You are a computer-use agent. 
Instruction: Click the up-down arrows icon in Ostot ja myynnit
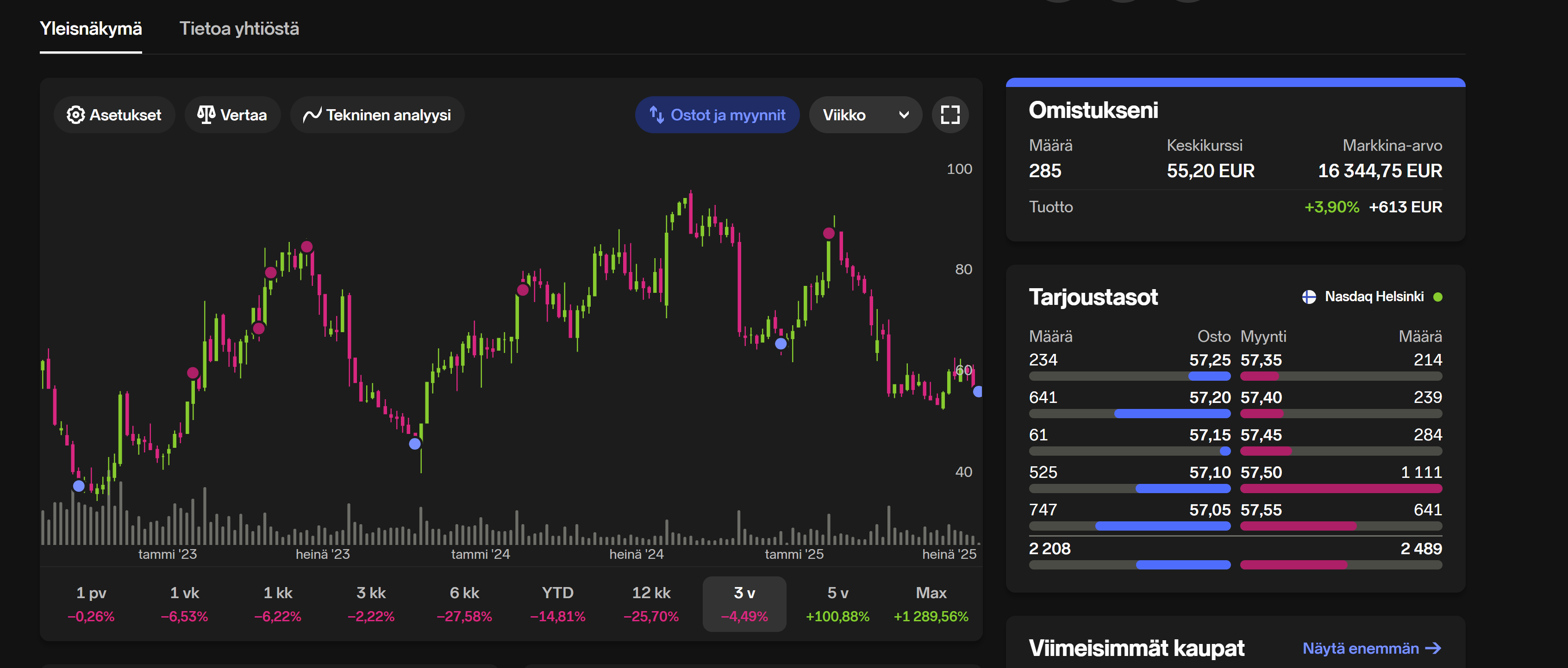tap(656, 114)
